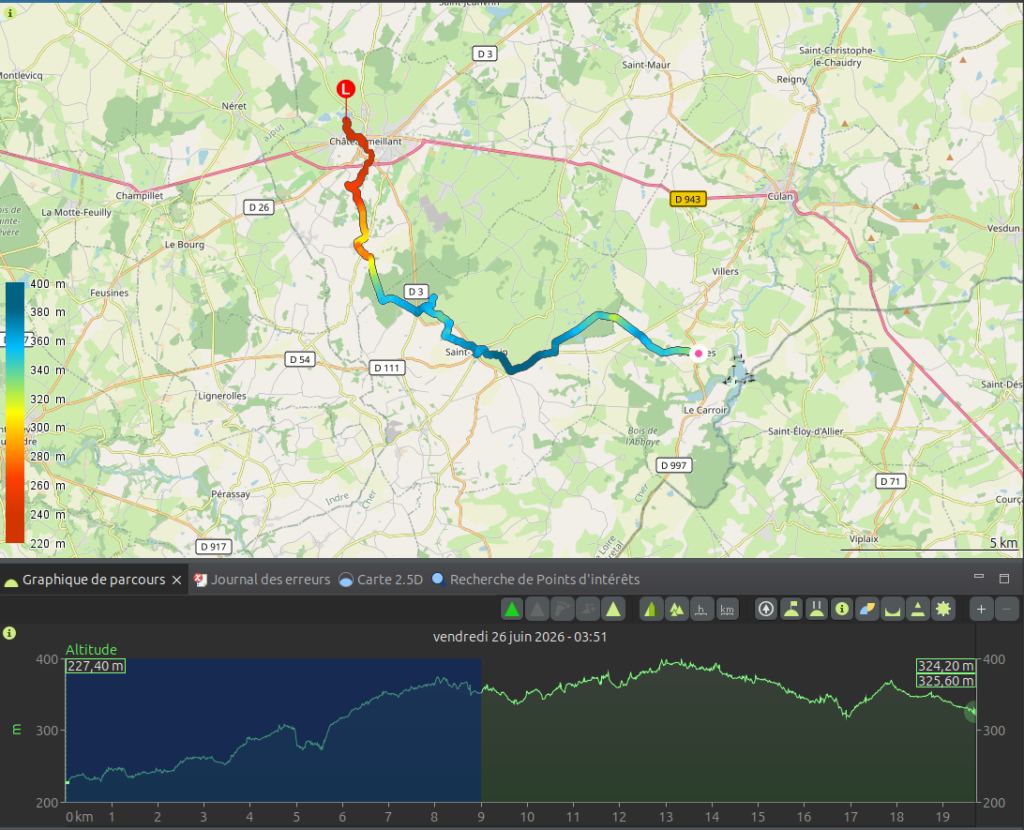
Task: Toggle tour markers flag icon
Action: [x=792, y=609]
